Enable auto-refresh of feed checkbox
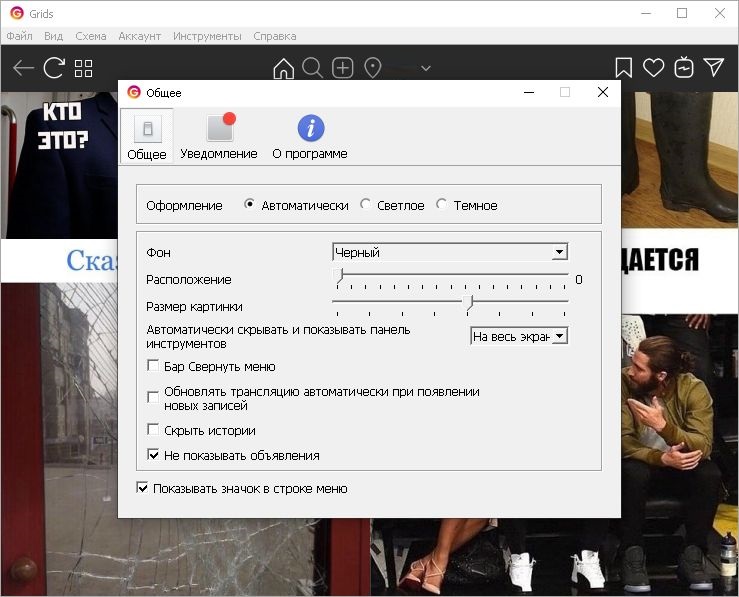The width and height of the screenshot is (739, 597). 153,397
